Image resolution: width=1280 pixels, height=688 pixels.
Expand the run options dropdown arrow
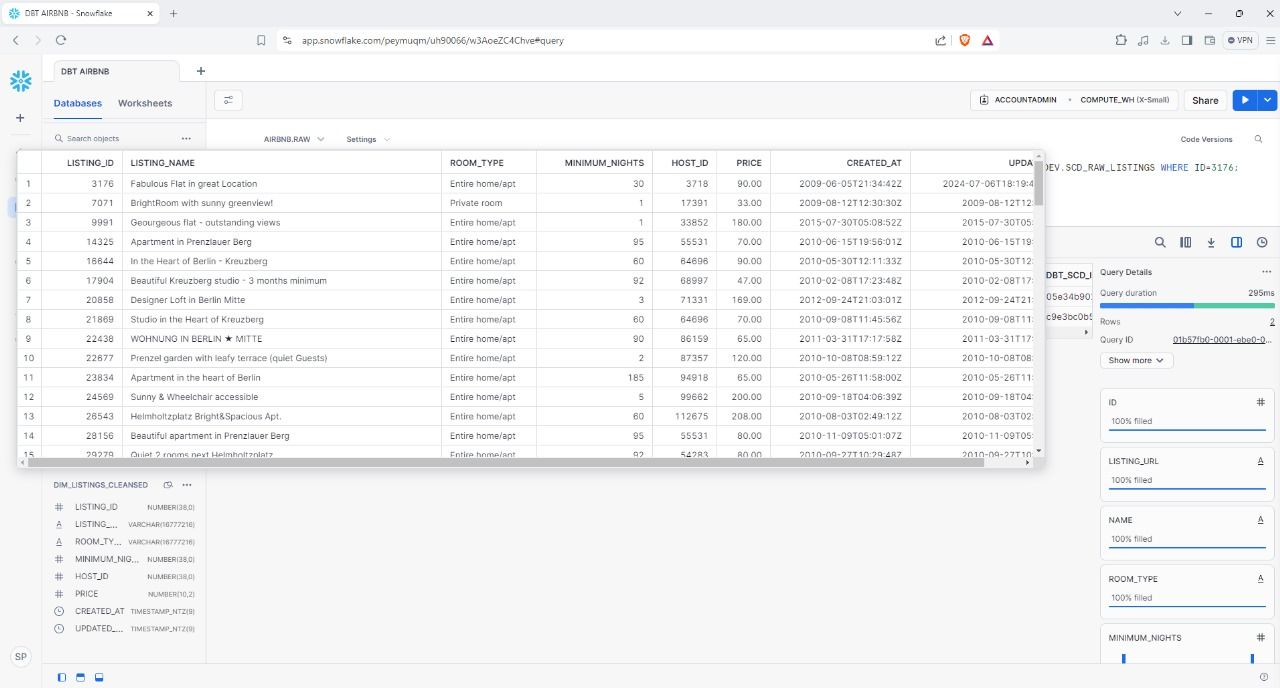(x=1268, y=100)
